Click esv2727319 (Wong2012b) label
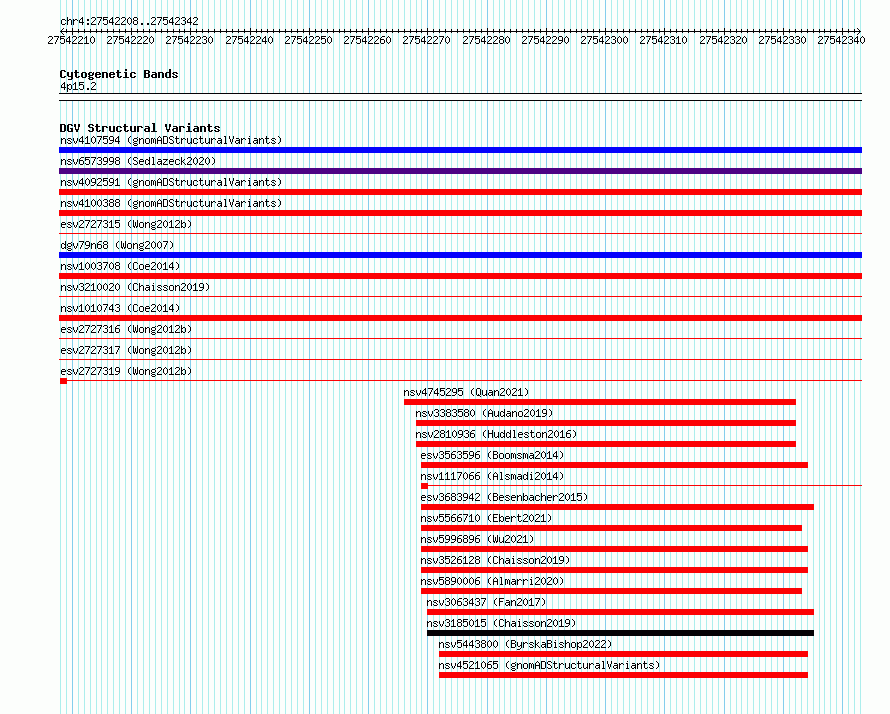 126,371
